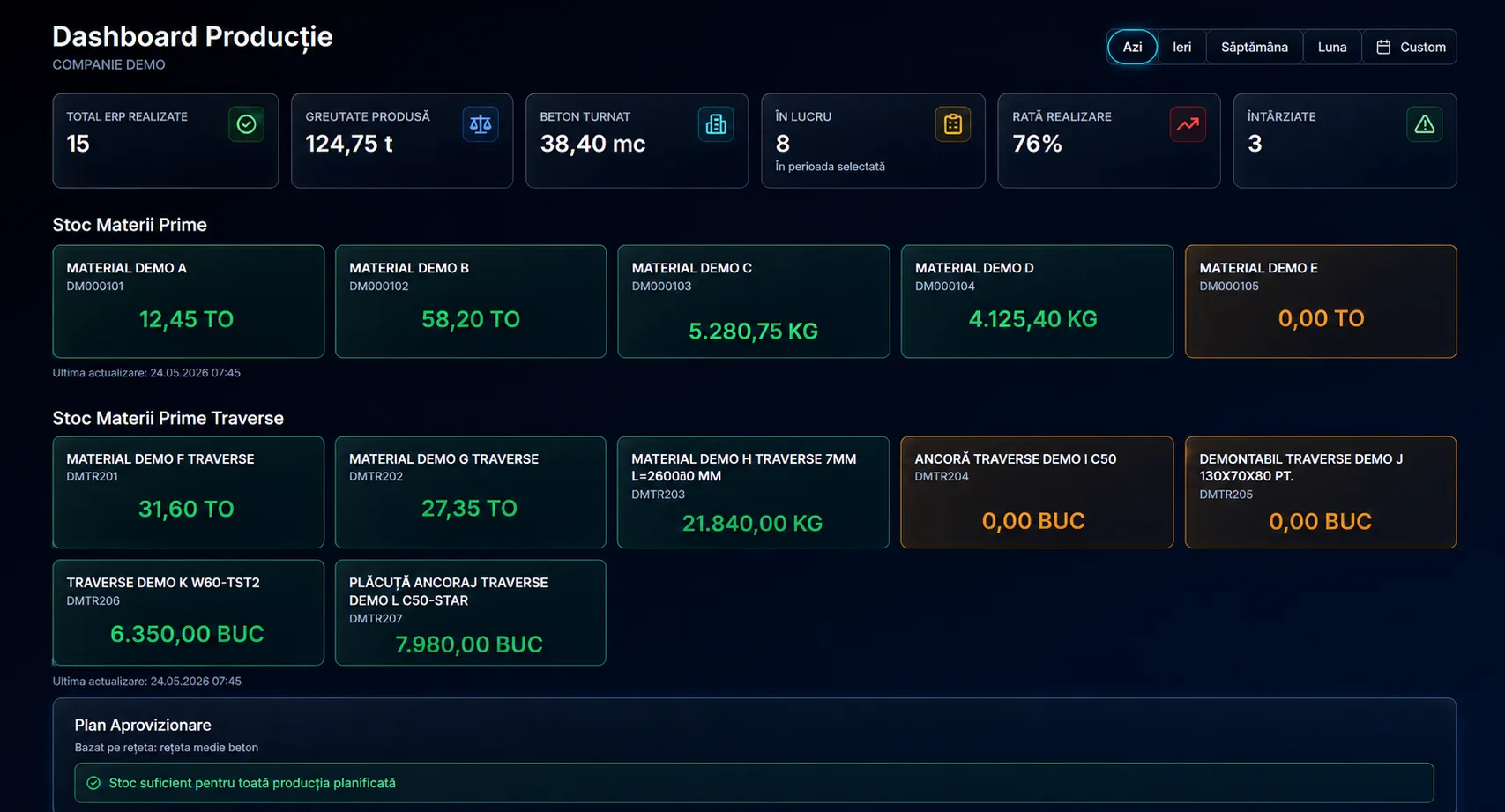The width and height of the screenshot is (1505, 812).
Task: Click the scales icon on Greutate Produsă card
Action: point(481,124)
